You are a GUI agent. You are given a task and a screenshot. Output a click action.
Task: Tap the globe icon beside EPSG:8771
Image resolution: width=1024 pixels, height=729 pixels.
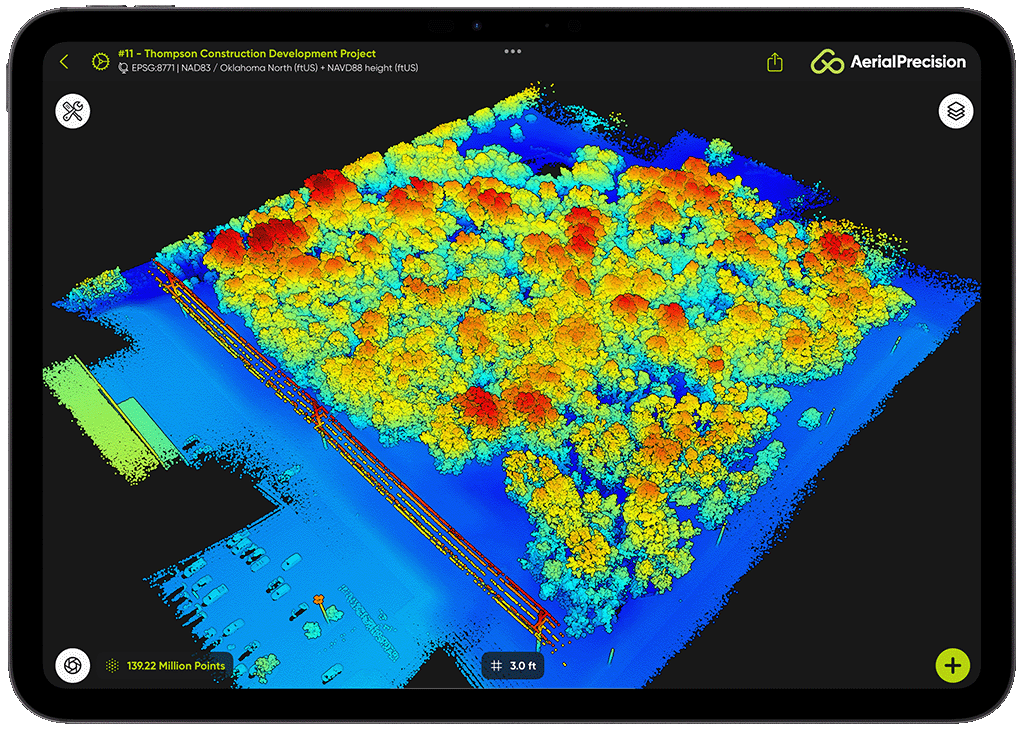tap(123, 69)
